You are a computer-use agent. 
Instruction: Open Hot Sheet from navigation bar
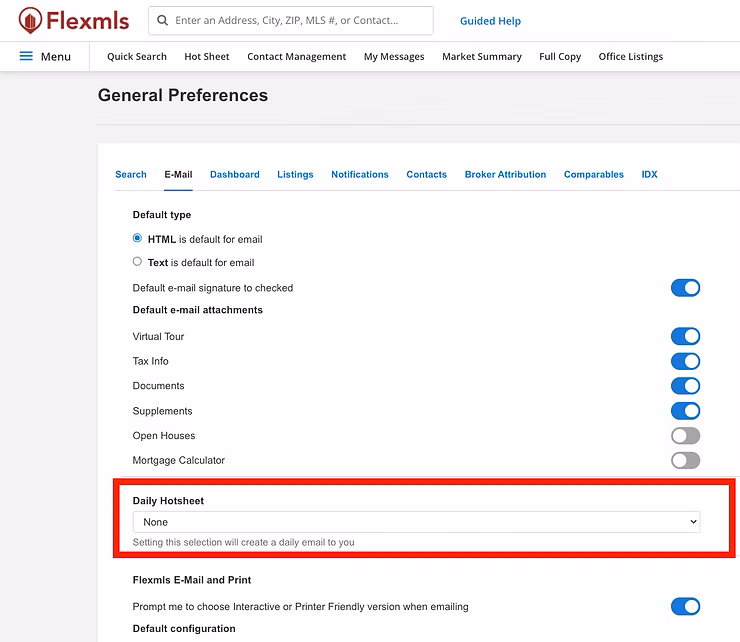[206, 57]
